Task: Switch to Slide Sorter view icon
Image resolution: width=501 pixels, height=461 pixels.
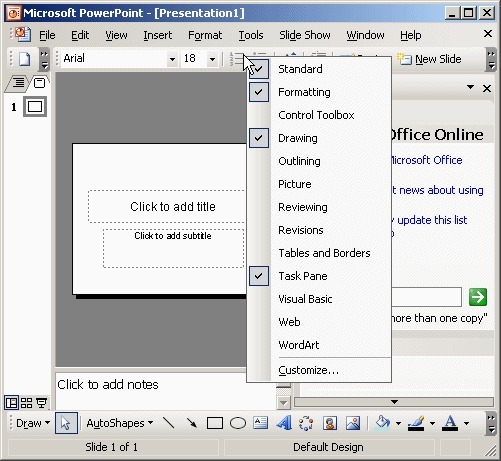Action: click(x=26, y=403)
